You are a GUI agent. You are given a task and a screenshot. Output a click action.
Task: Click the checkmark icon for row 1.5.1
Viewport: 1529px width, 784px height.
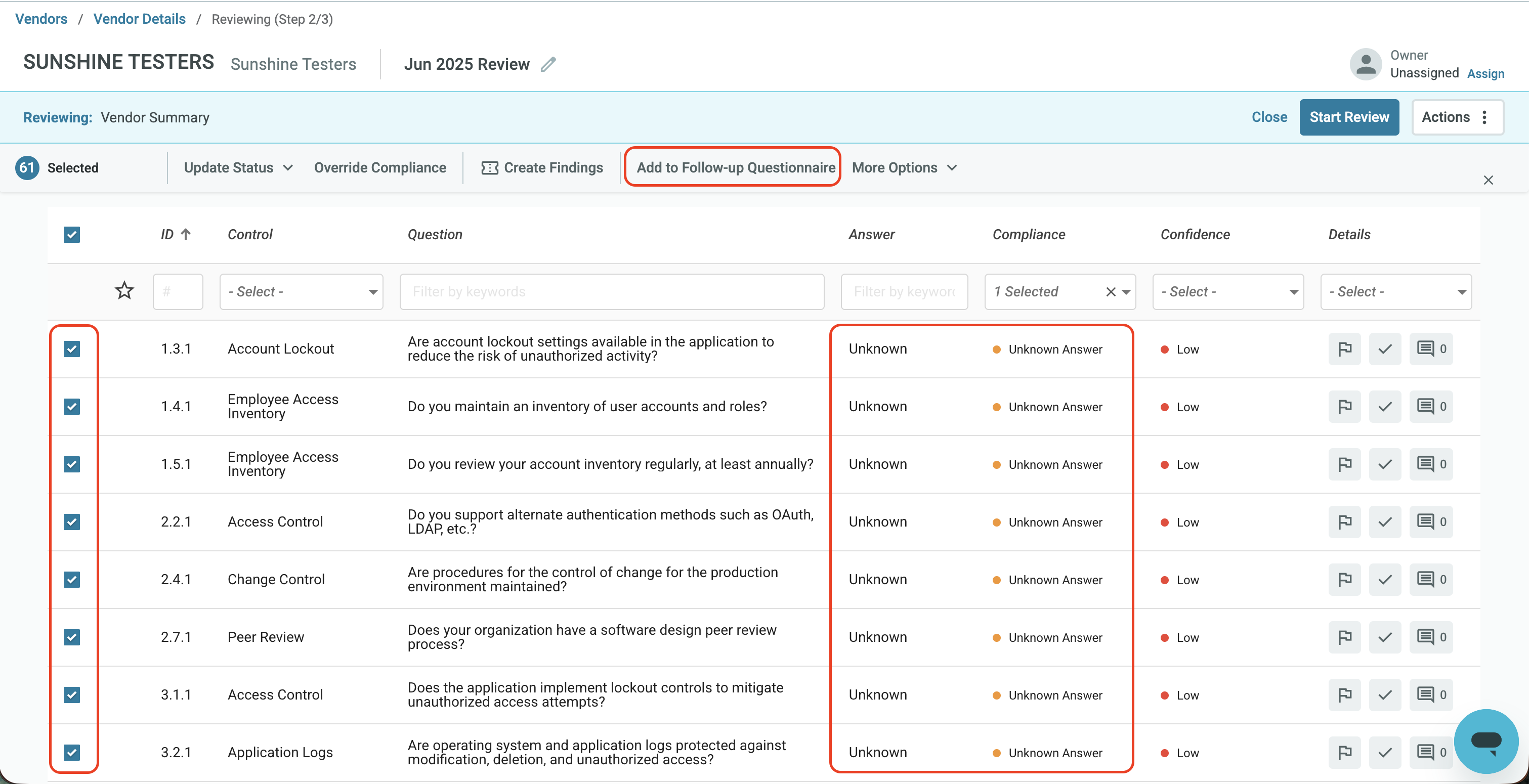pyautogui.click(x=1385, y=464)
